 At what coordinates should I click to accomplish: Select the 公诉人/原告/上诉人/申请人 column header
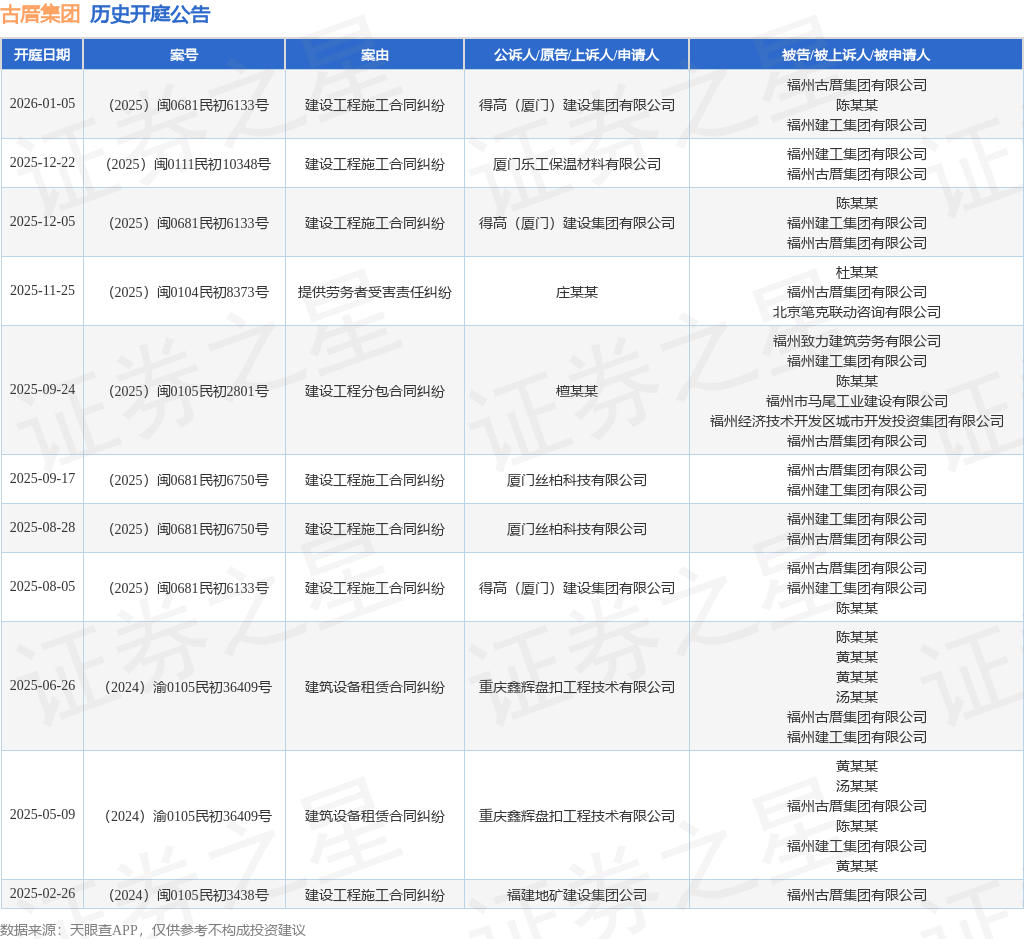576,55
